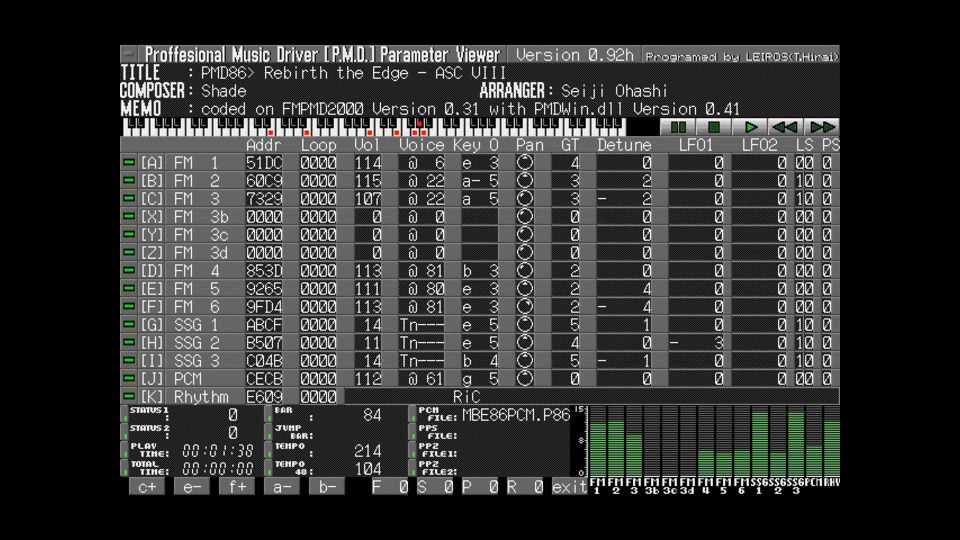Click the Tempo 48 value 104
Screen dimensions: 960x540
coord(367,469)
